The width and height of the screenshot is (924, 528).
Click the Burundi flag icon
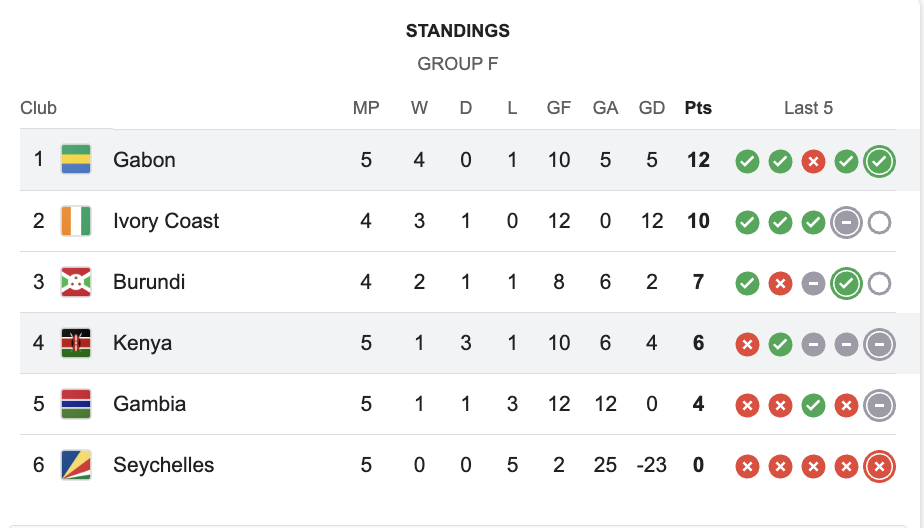pos(76,282)
